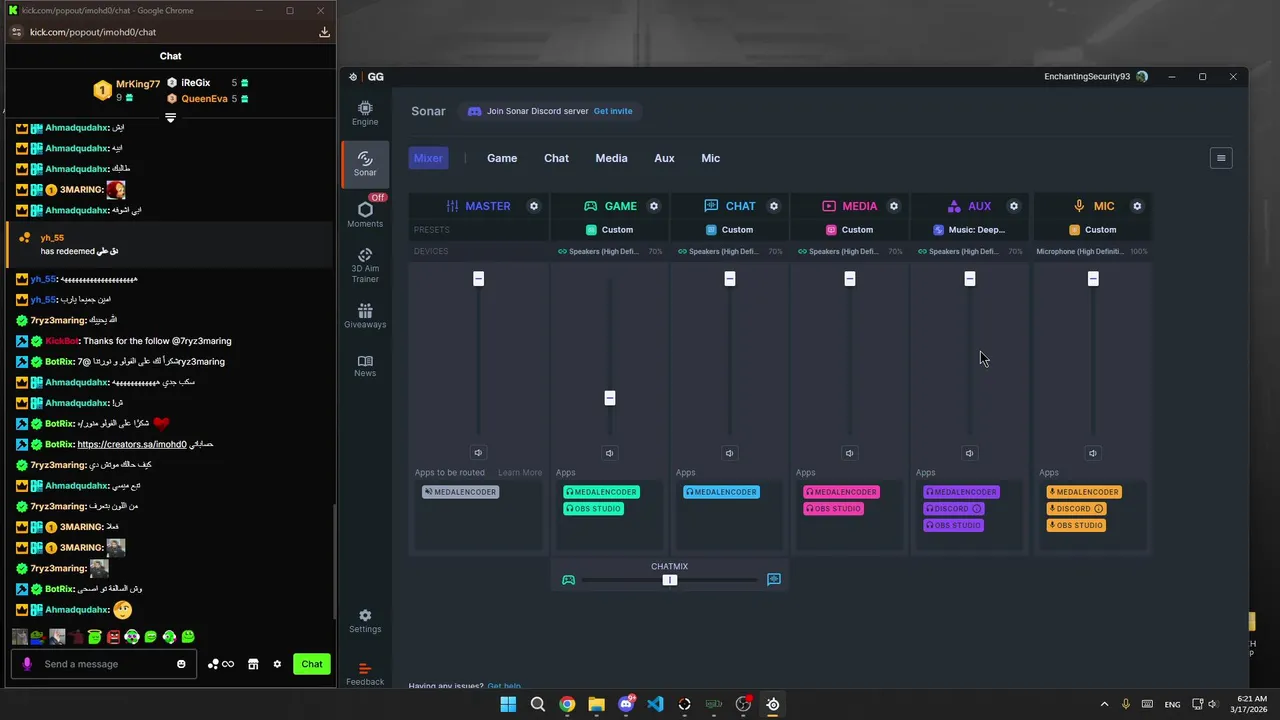Image resolution: width=1280 pixels, height=720 pixels.
Task: Open the 3D Aim Trainer
Action: (365, 265)
